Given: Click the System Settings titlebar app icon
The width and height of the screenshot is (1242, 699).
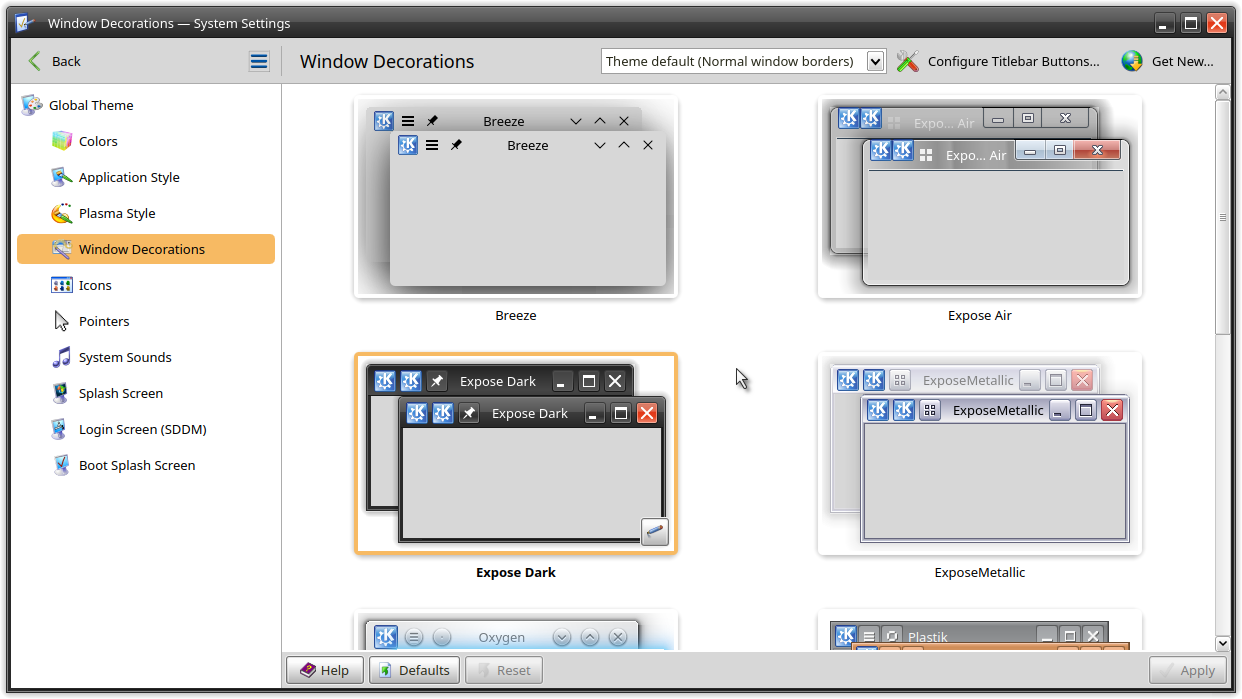Looking at the screenshot, I should [x=26, y=22].
